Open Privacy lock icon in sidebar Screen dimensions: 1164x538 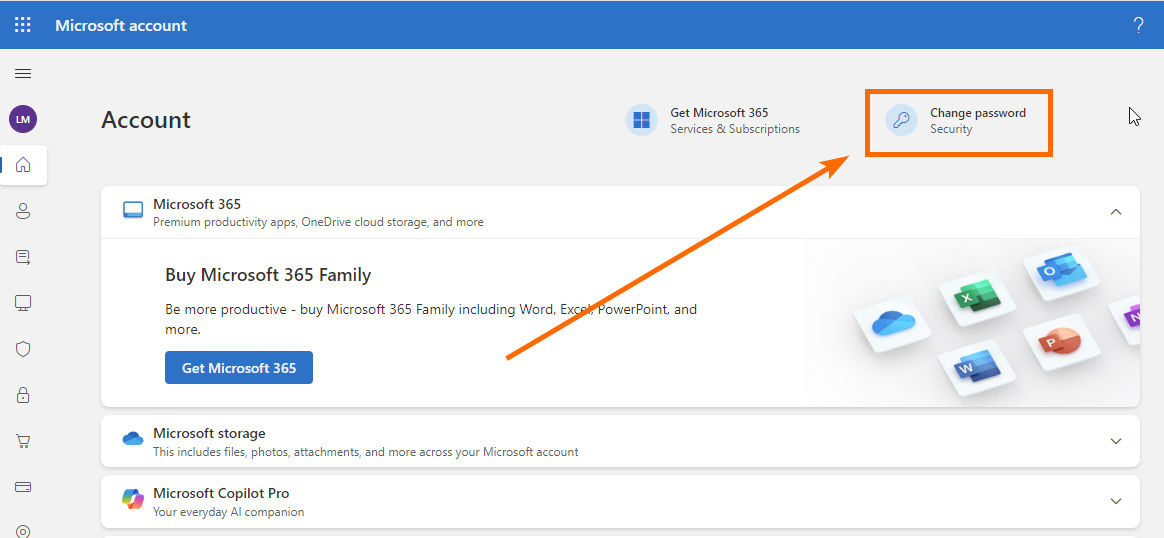pyautogui.click(x=23, y=395)
